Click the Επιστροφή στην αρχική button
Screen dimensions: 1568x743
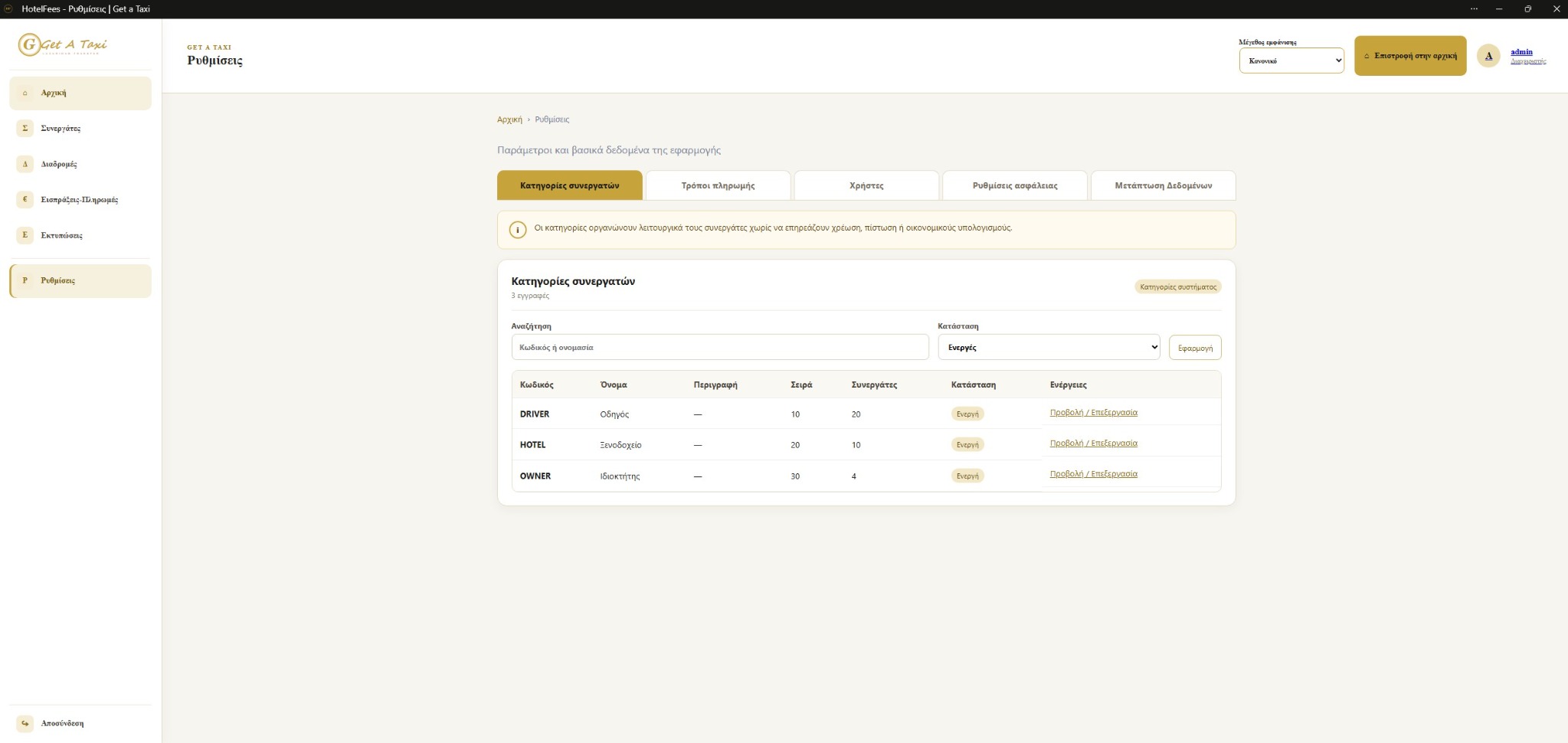coord(1410,56)
